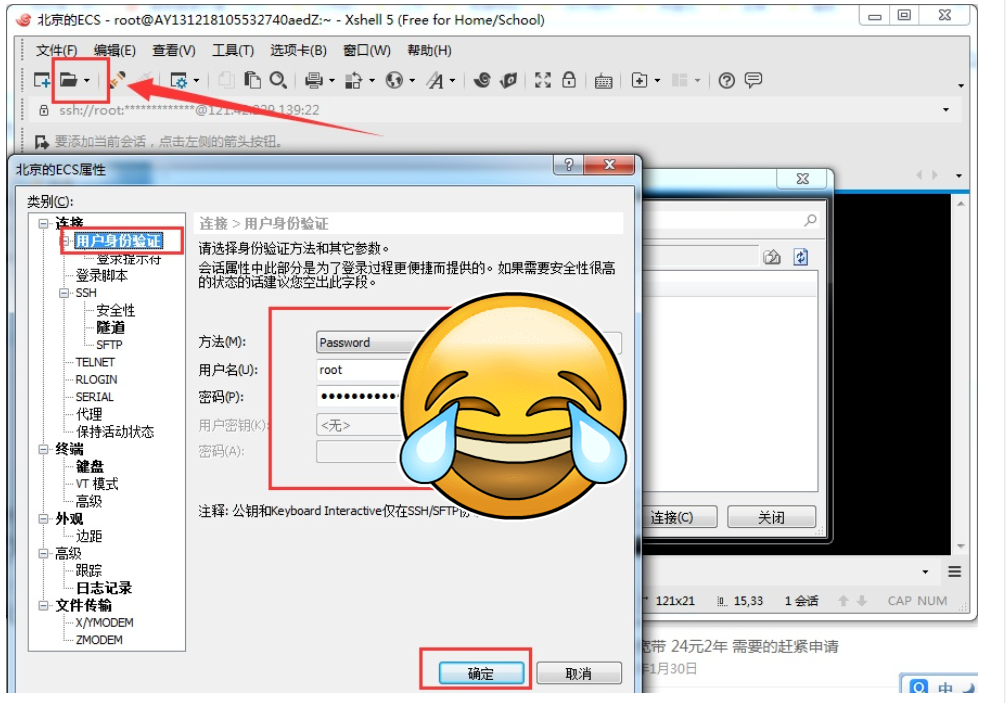
Task: Click the Print toolbar icon
Action: tap(314, 80)
